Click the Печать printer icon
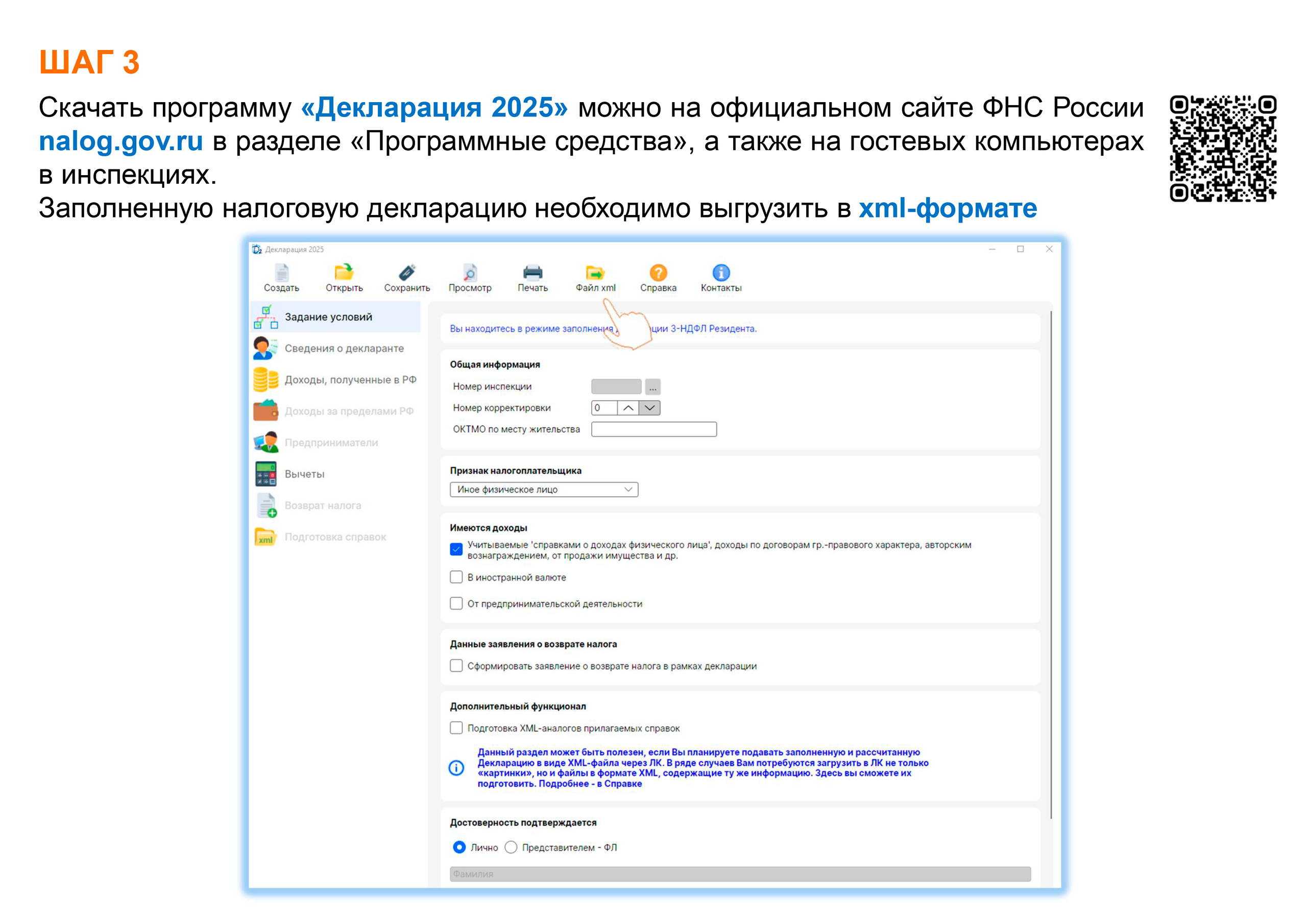The width and height of the screenshot is (1307, 924). point(533,273)
